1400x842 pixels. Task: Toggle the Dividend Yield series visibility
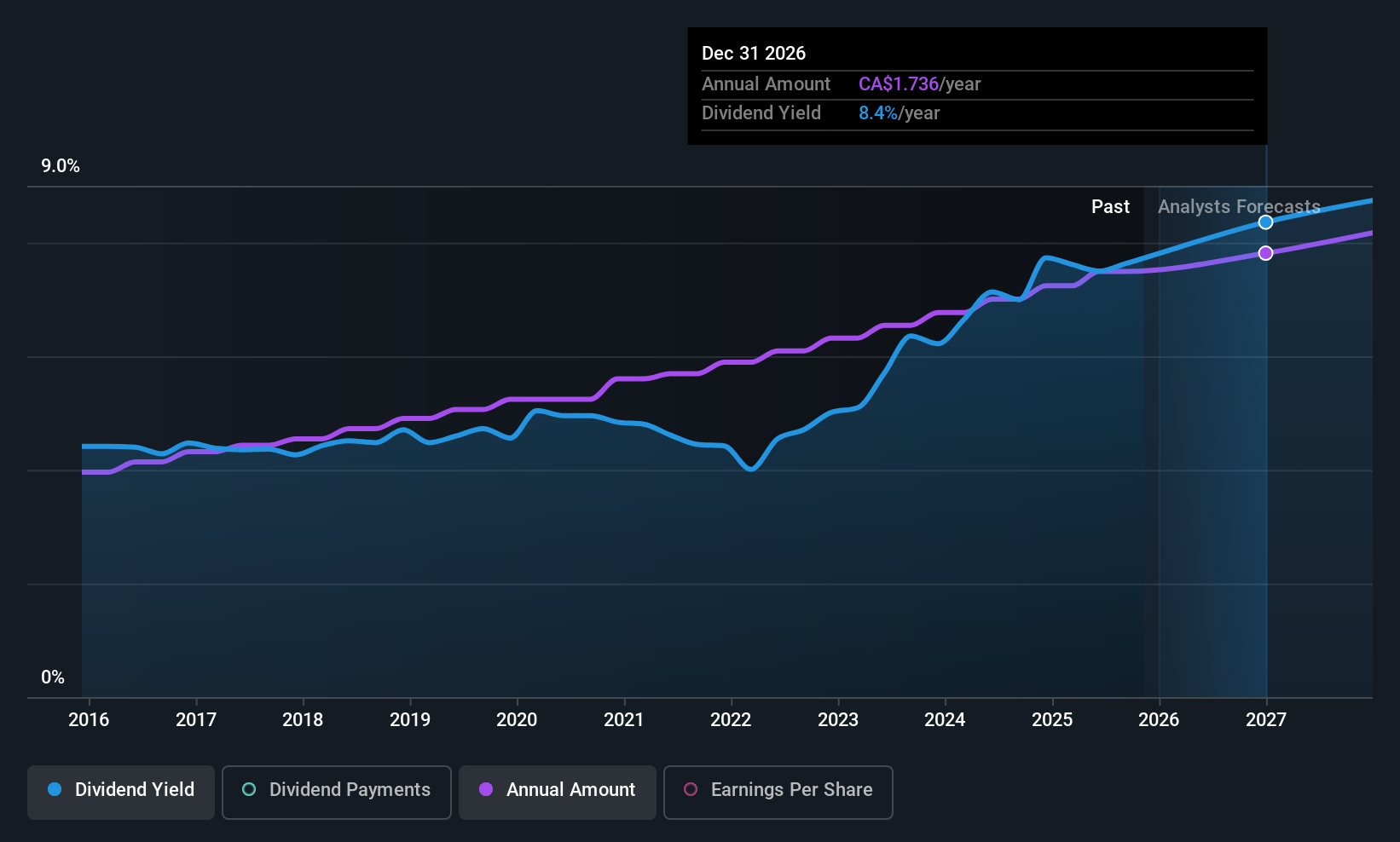click(120, 791)
